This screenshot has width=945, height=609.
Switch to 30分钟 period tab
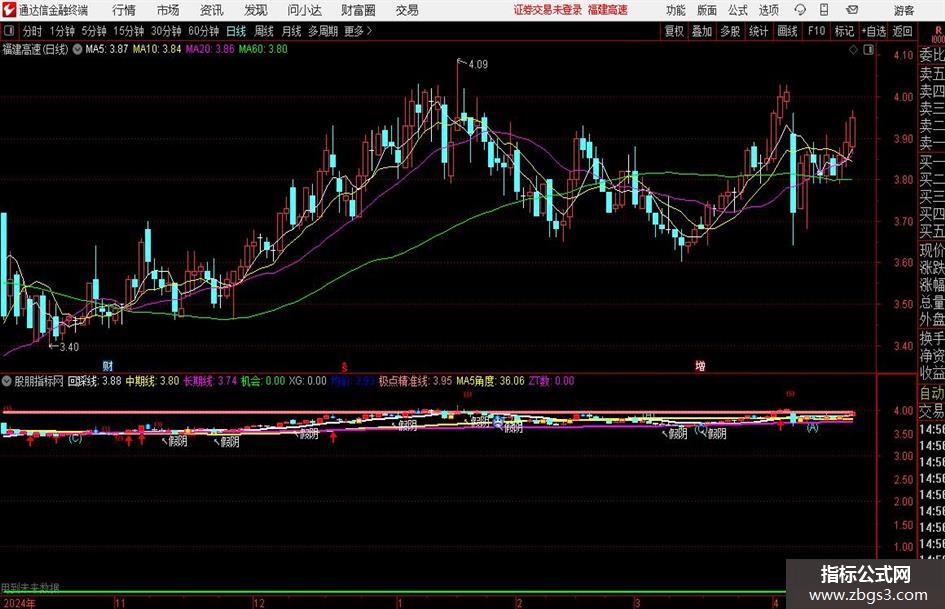[x=166, y=31]
